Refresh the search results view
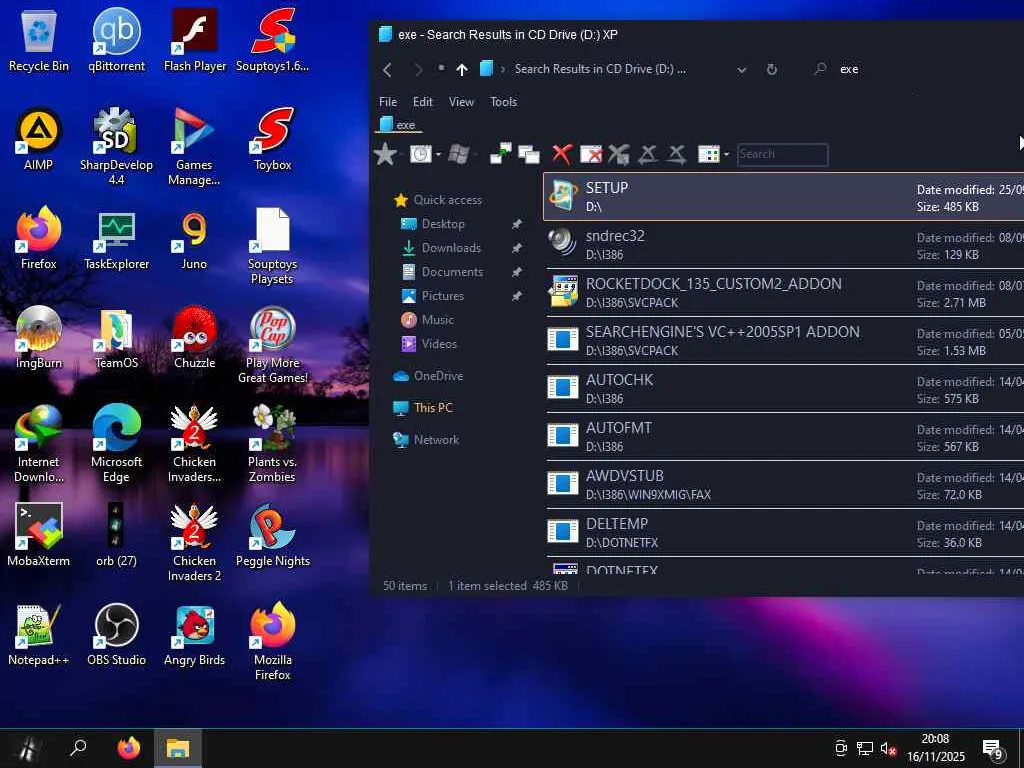Screen dimensions: 1024x768 (x=772, y=69)
